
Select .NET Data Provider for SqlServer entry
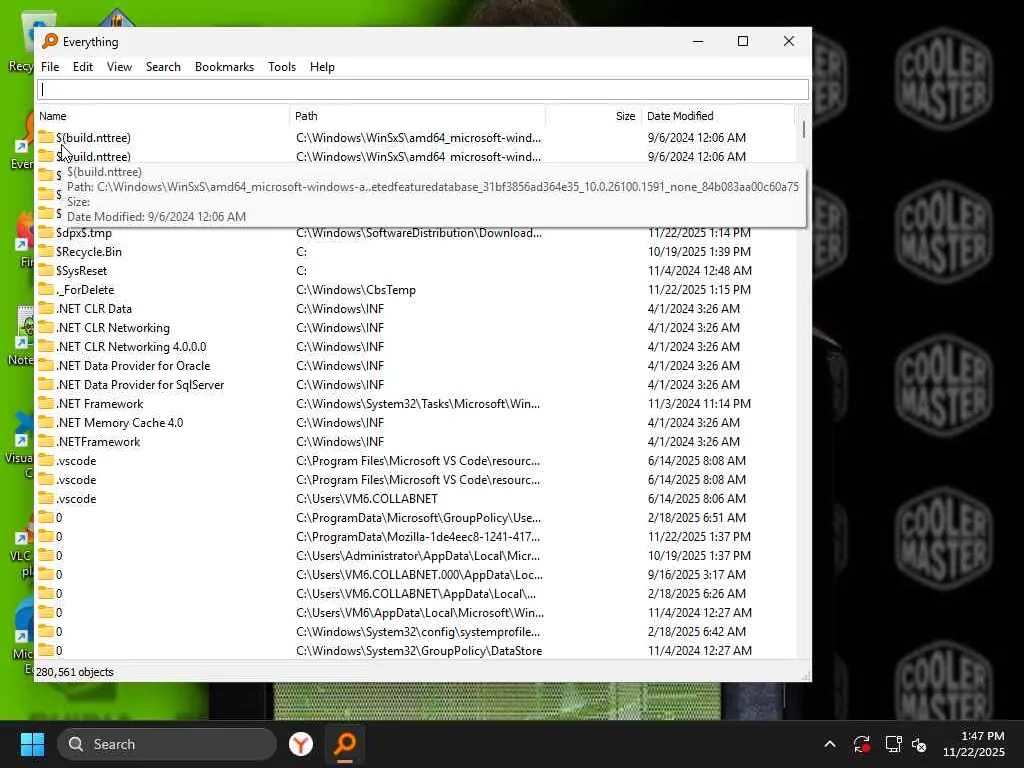(x=140, y=384)
